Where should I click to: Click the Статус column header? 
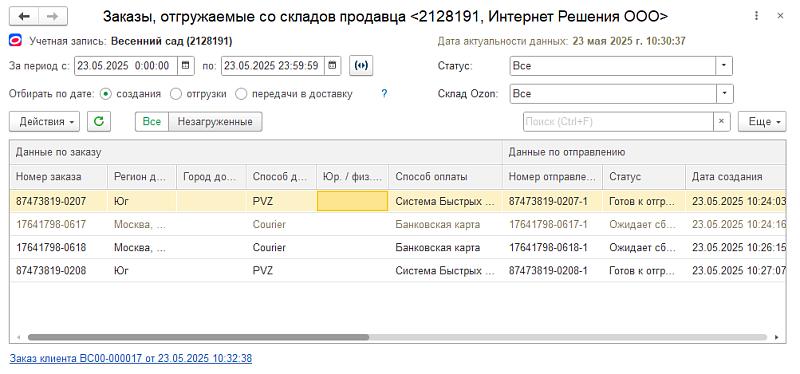pos(644,177)
